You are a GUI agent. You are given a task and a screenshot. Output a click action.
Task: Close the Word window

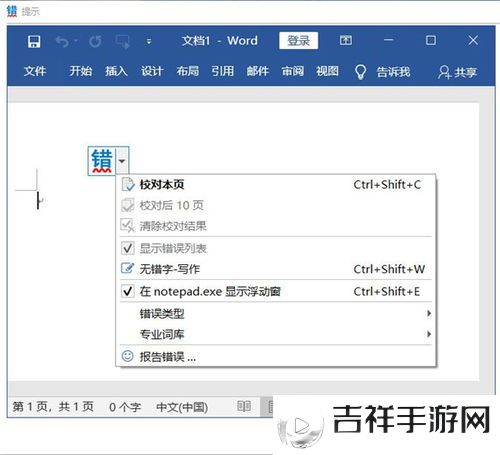[473, 40]
